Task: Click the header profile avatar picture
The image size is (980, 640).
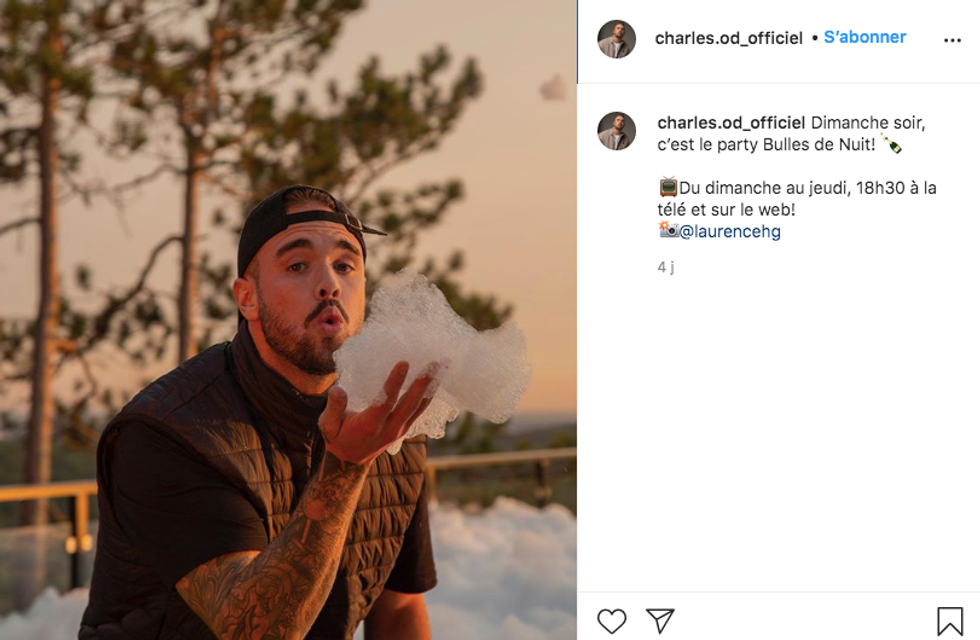Action: pos(616,39)
